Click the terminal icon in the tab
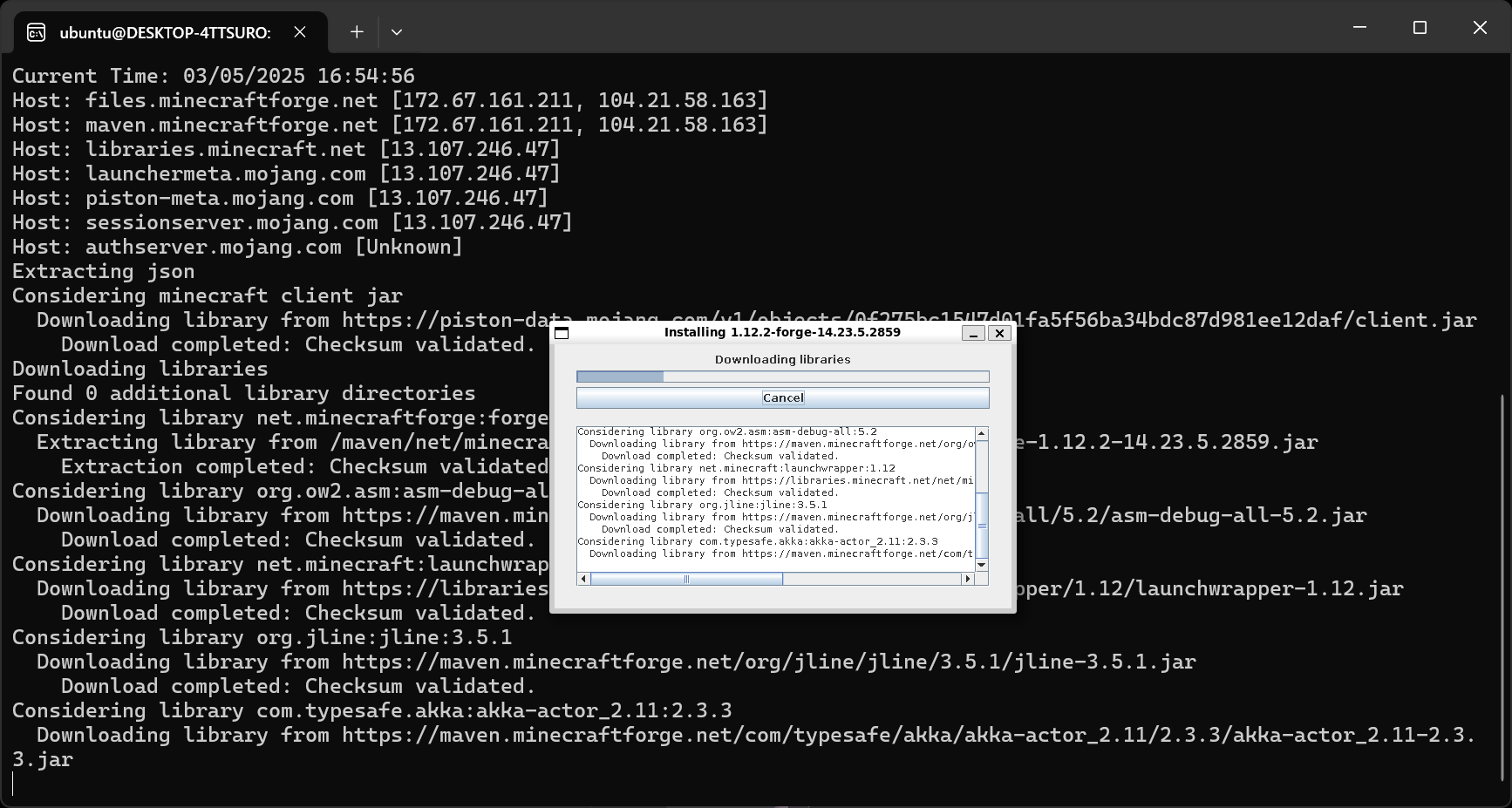The width and height of the screenshot is (1512, 808). [37, 32]
